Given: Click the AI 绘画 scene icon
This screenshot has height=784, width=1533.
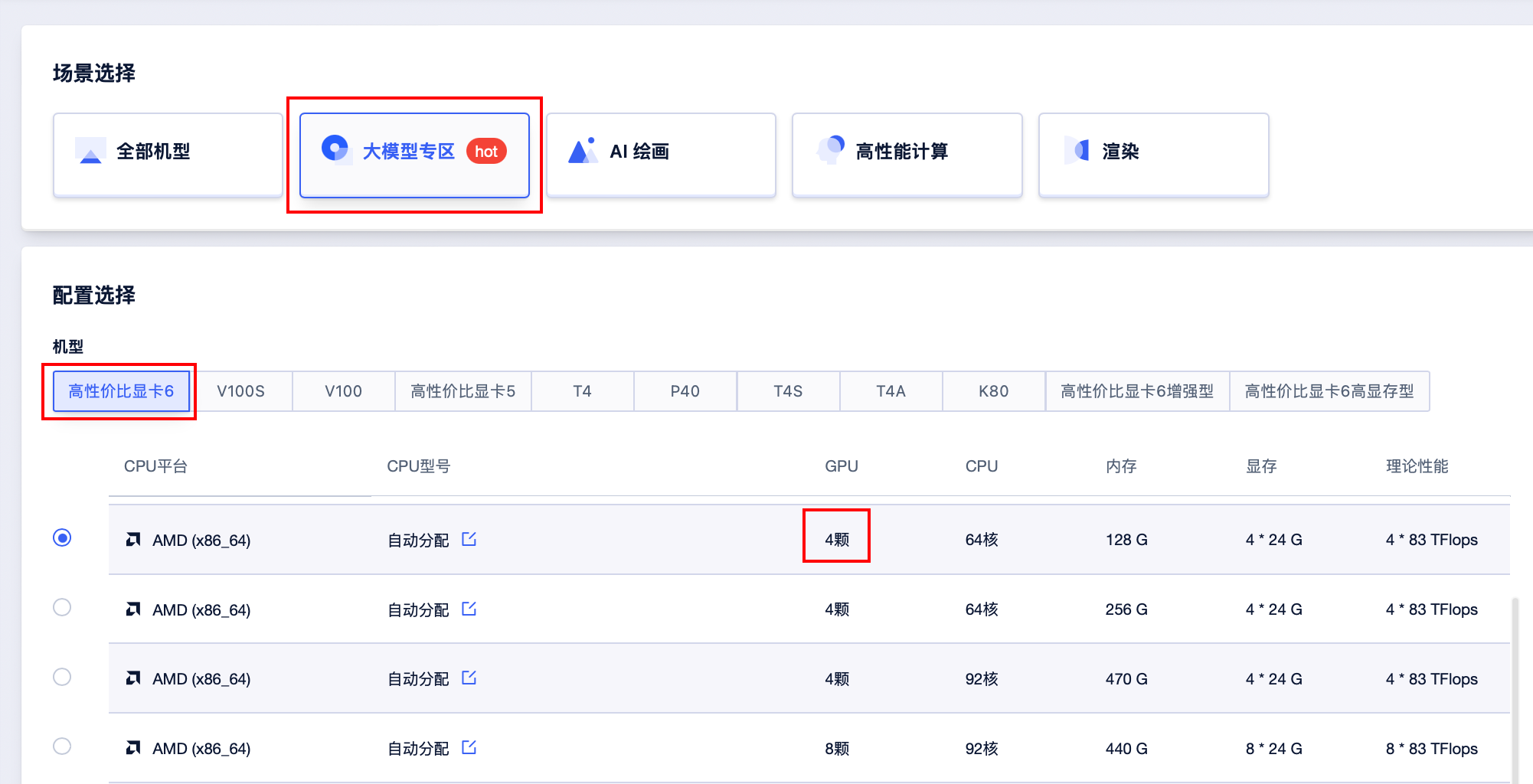Looking at the screenshot, I should [x=583, y=151].
